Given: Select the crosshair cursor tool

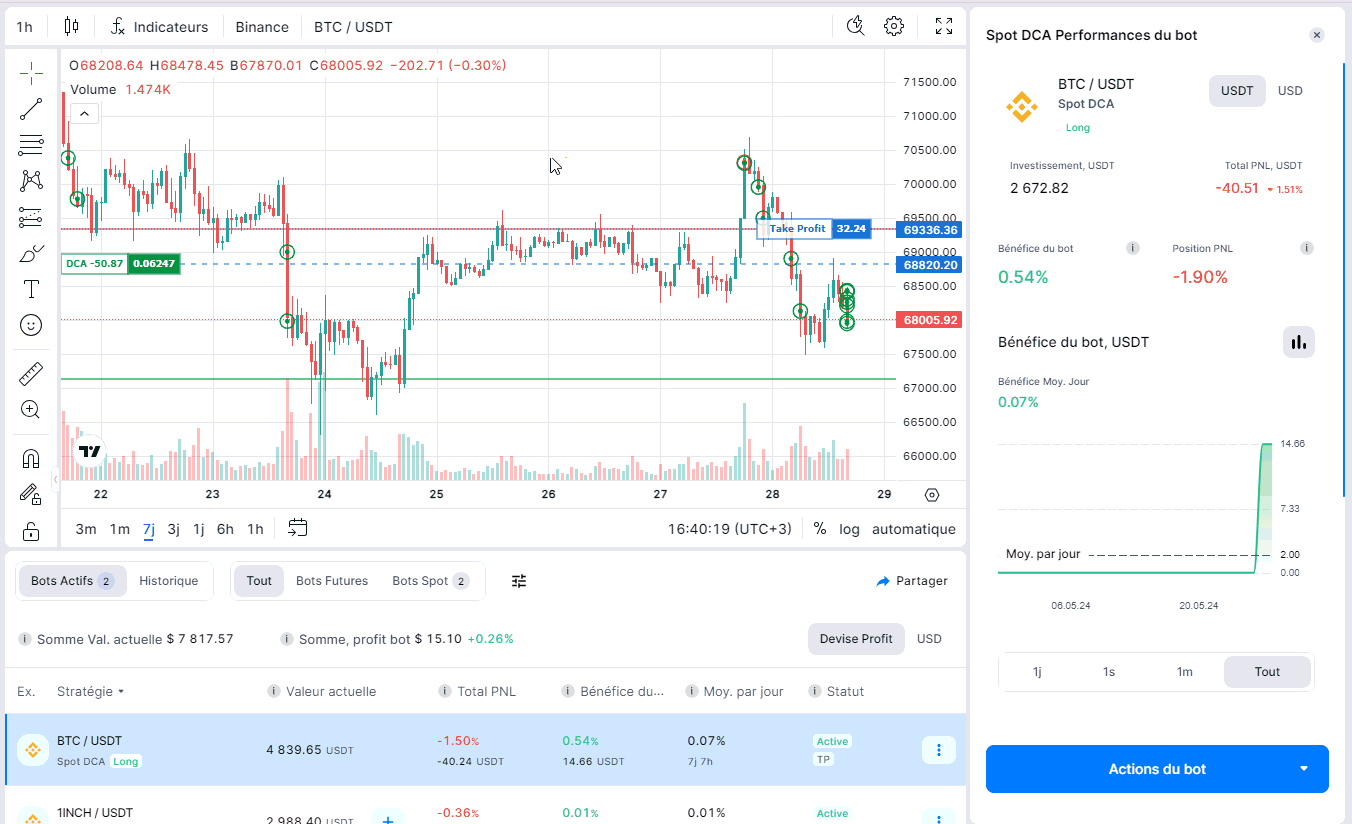Looking at the screenshot, I should tap(31, 73).
